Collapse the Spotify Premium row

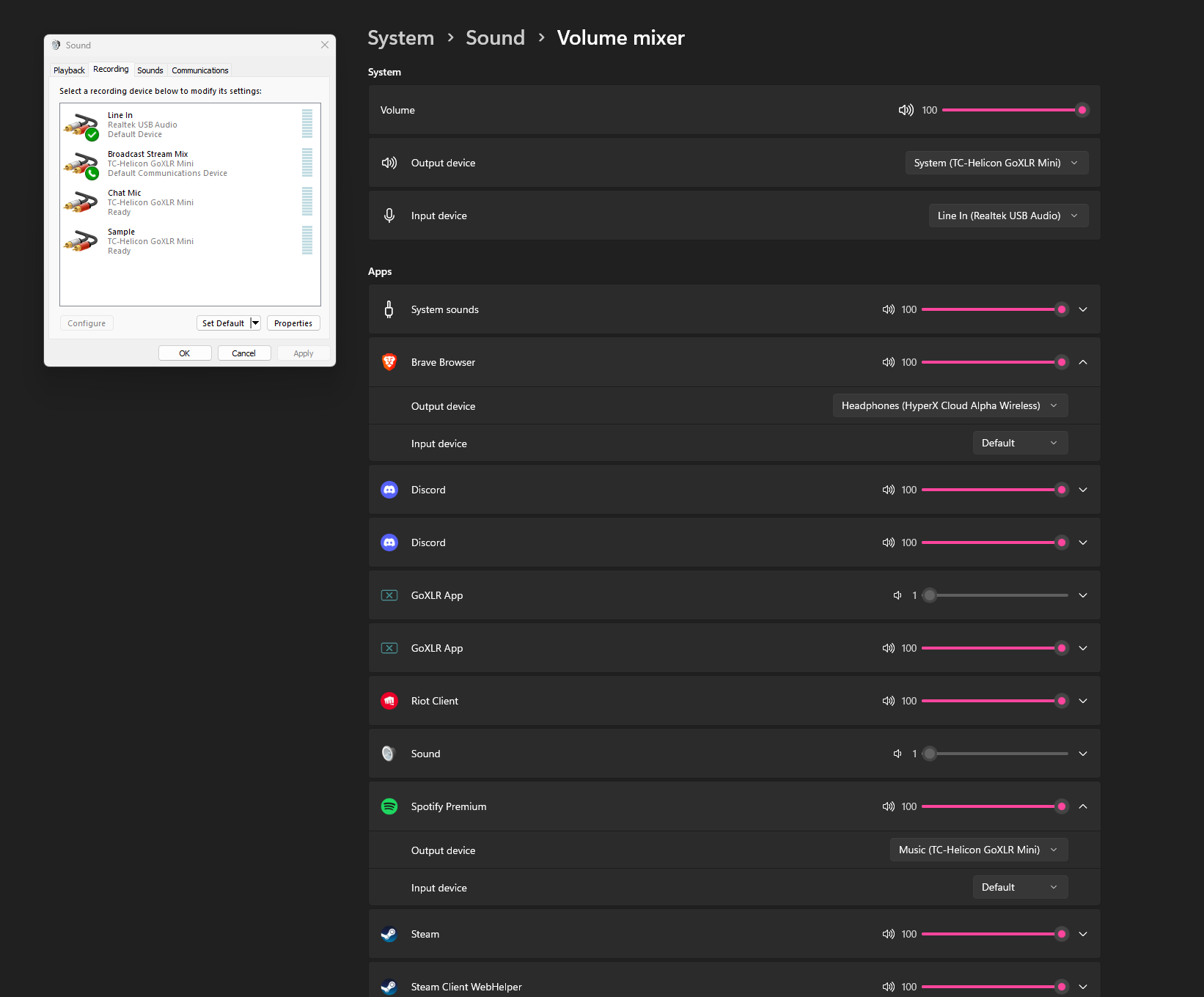(x=1083, y=806)
